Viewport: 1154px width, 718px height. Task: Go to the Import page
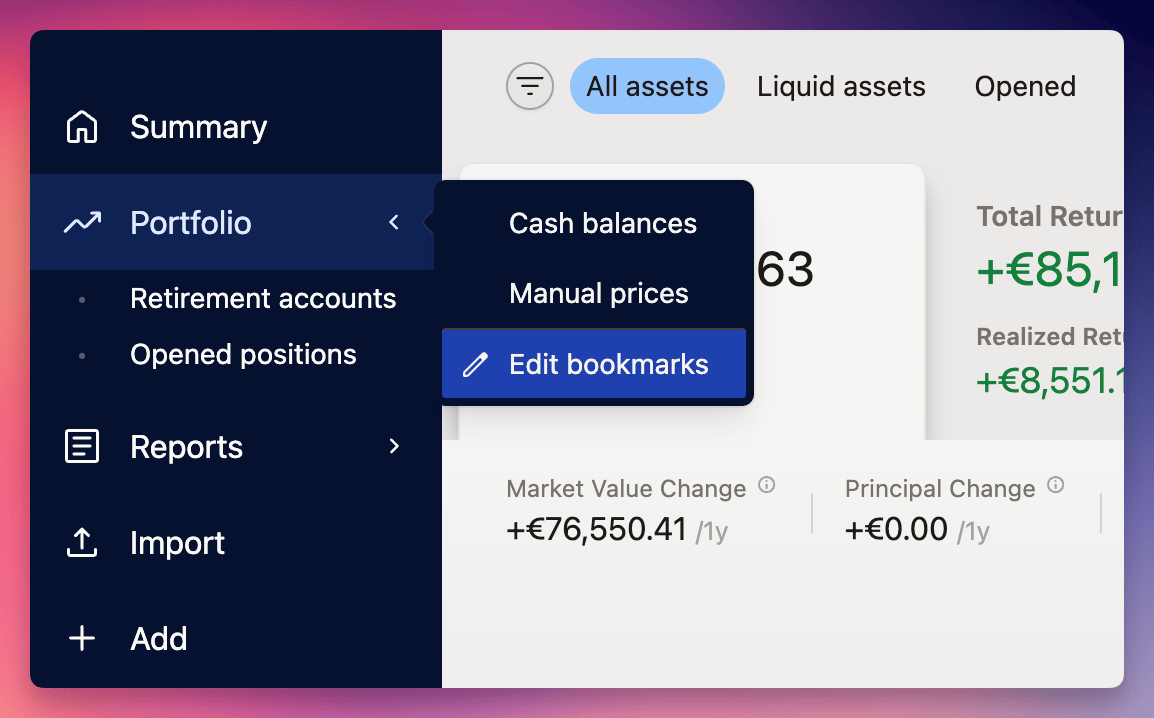(236, 543)
